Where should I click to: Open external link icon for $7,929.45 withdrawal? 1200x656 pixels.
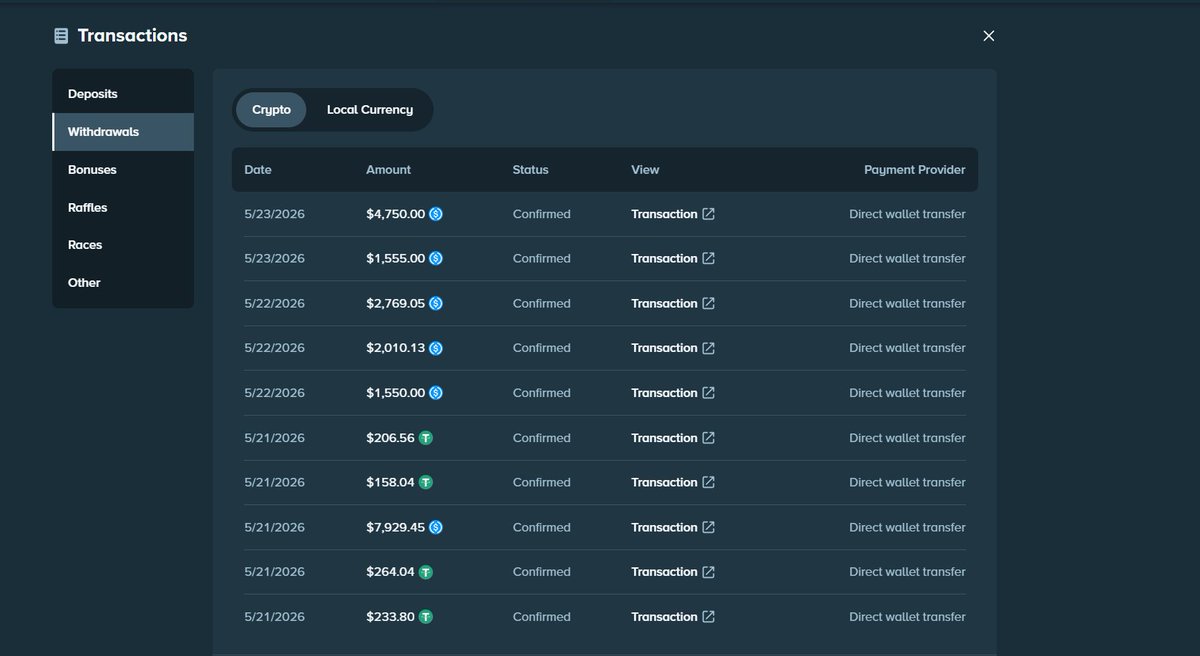(709, 527)
